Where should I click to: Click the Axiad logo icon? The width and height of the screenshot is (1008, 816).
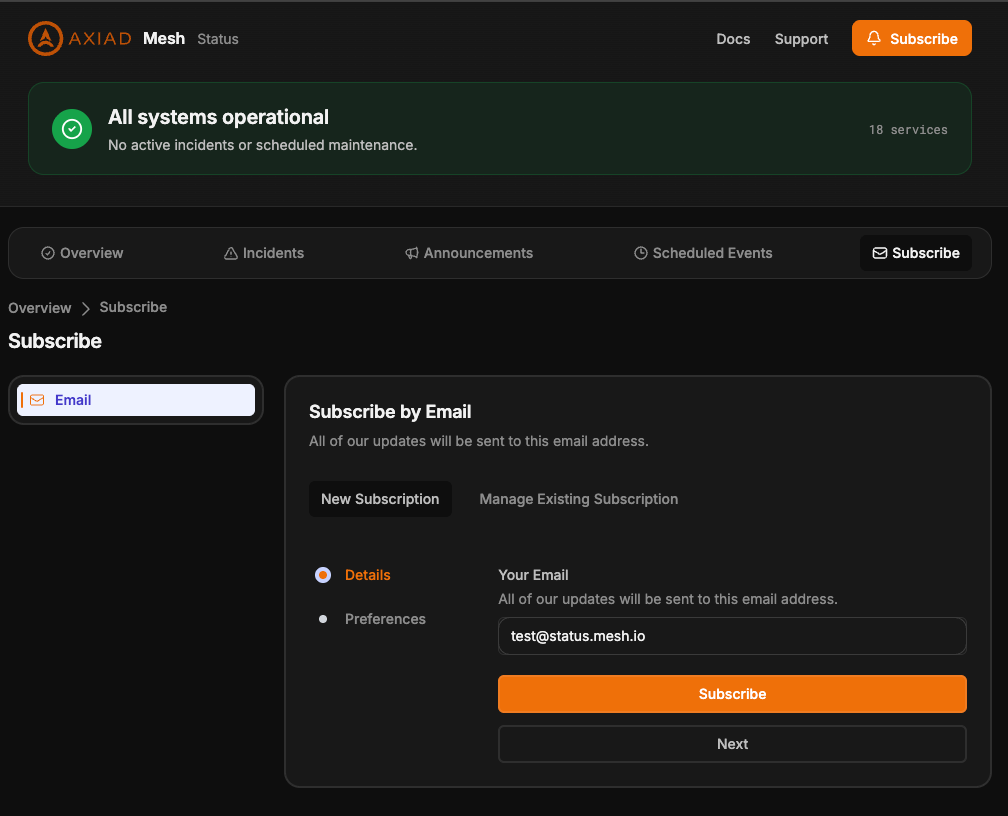click(45, 39)
